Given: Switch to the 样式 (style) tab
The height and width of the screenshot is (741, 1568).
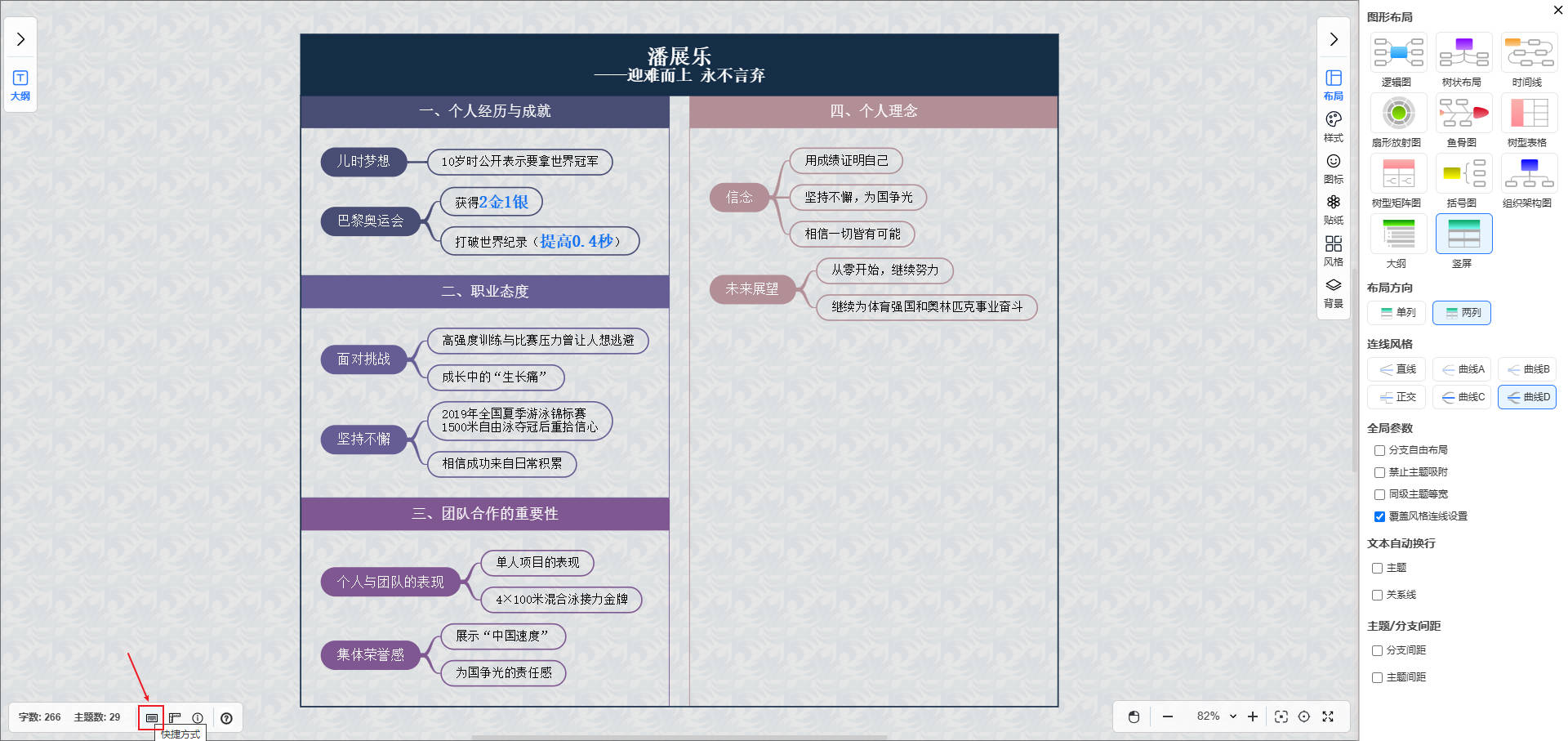Looking at the screenshot, I should click(1333, 126).
